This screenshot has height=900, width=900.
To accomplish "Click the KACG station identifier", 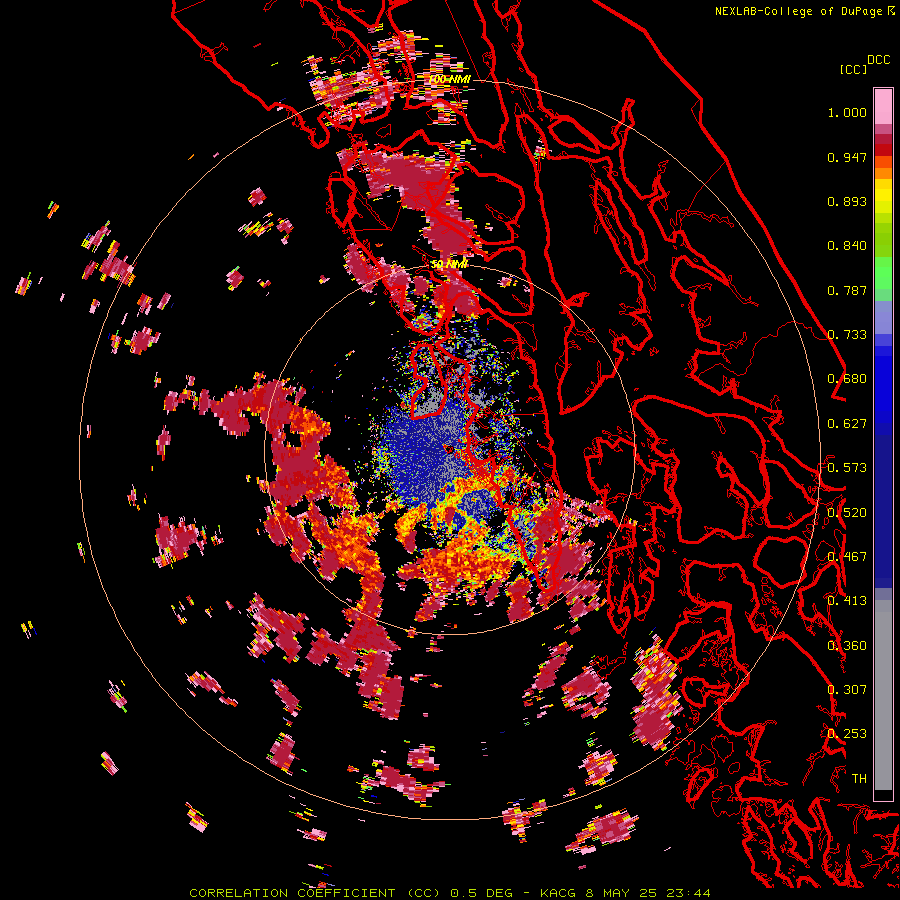I will 558,893.
